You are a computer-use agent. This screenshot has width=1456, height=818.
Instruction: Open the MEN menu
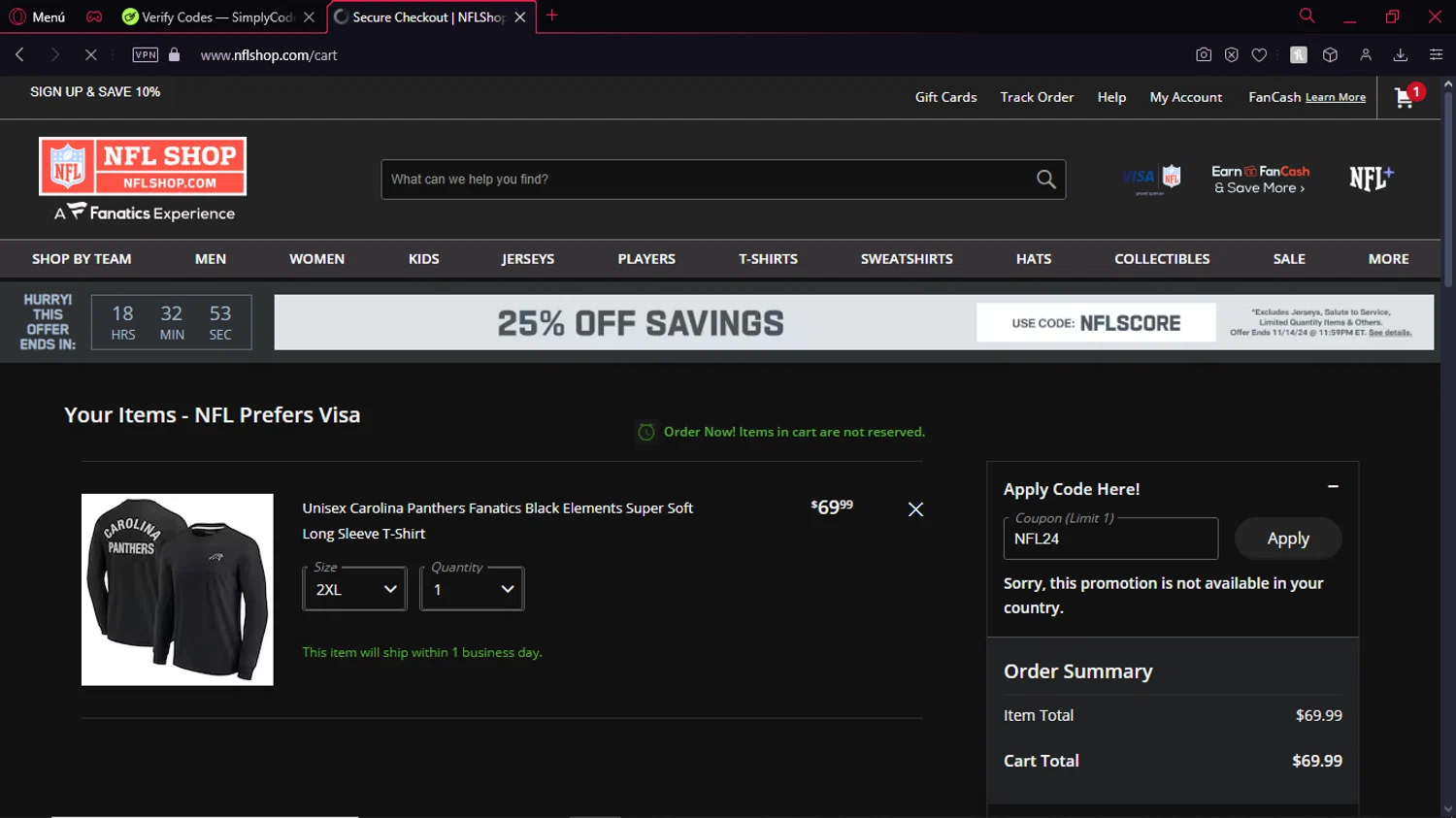coord(211,259)
